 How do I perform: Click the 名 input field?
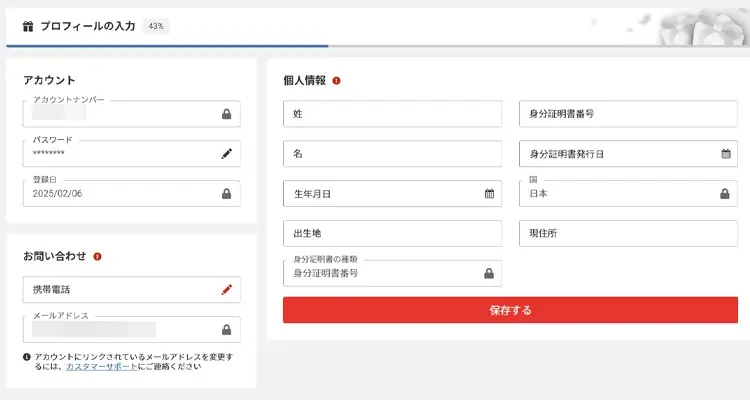[392, 154]
